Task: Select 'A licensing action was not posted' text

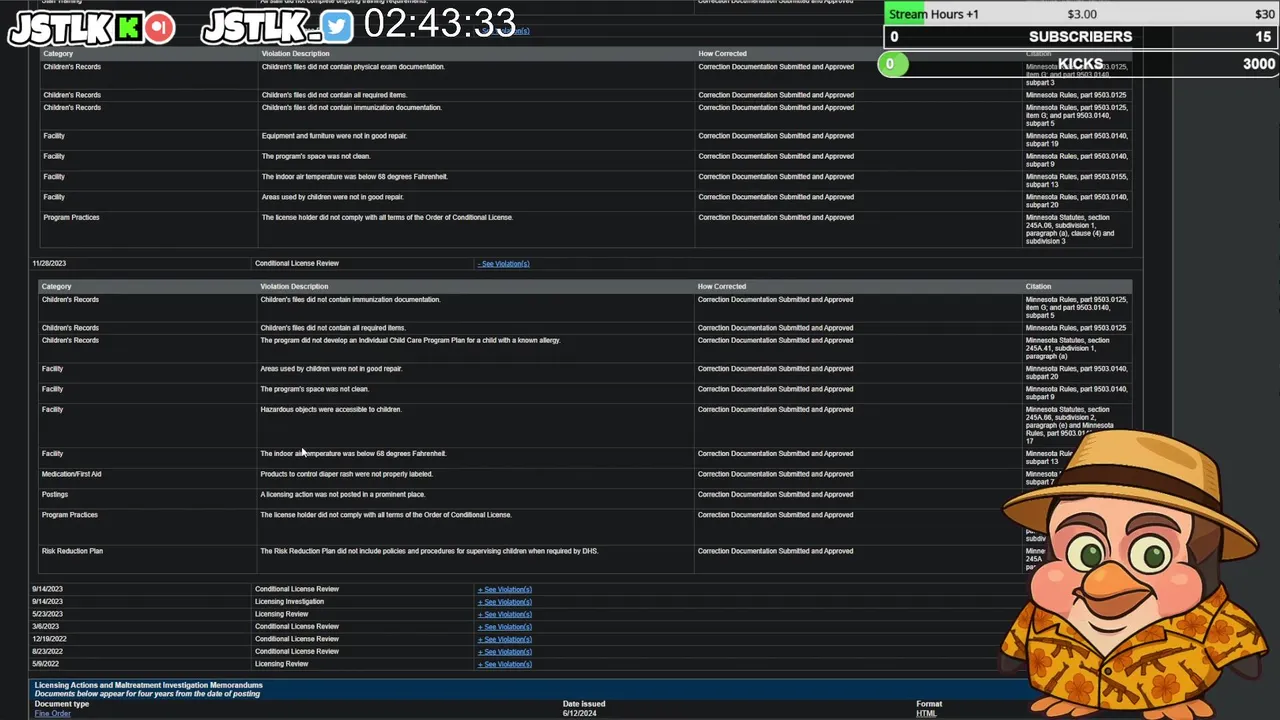Action: tap(343, 494)
